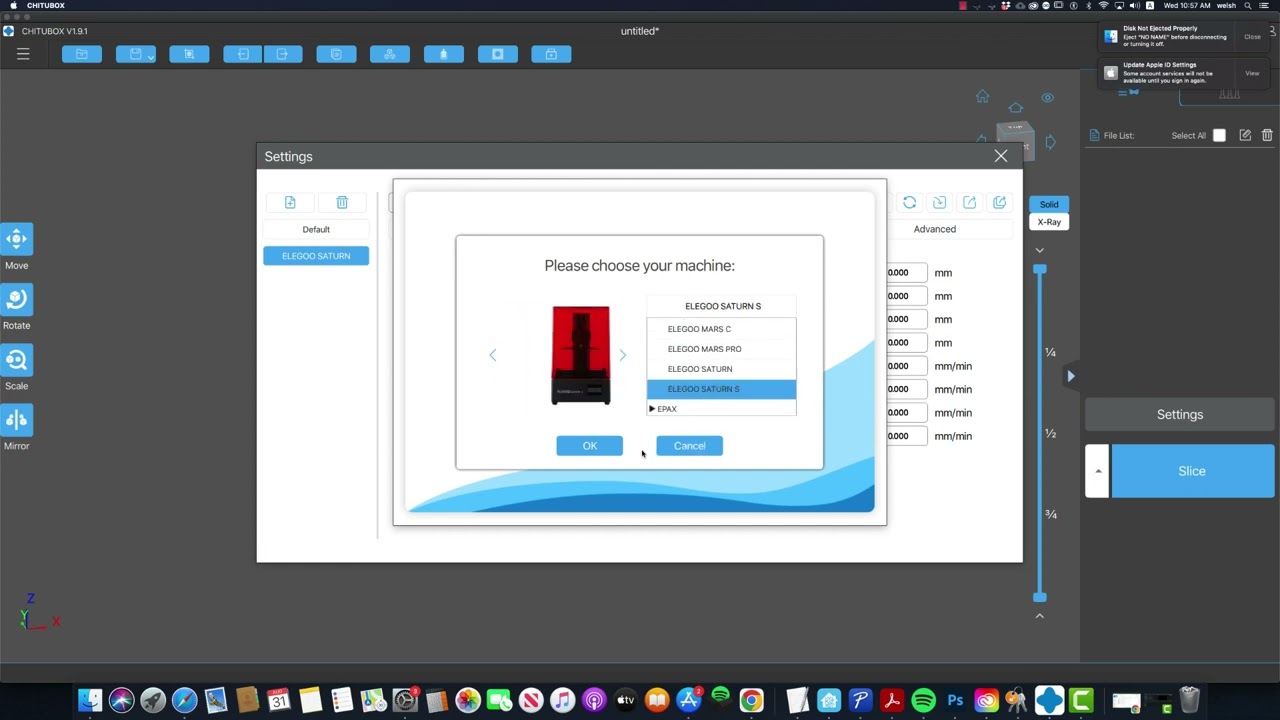
Task: View the Update Apple ID Settings notification
Action: coord(1252,73)
